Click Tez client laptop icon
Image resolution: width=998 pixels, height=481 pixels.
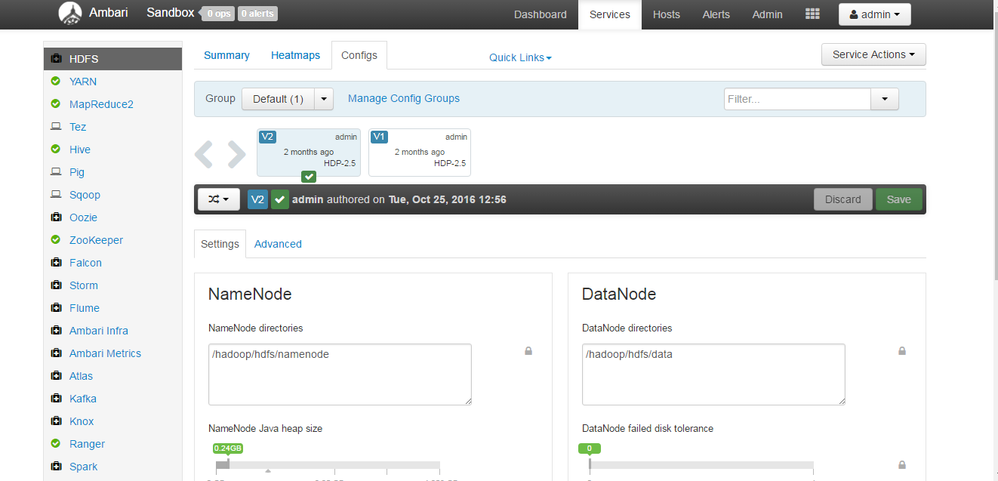click(x=55, y=127)
